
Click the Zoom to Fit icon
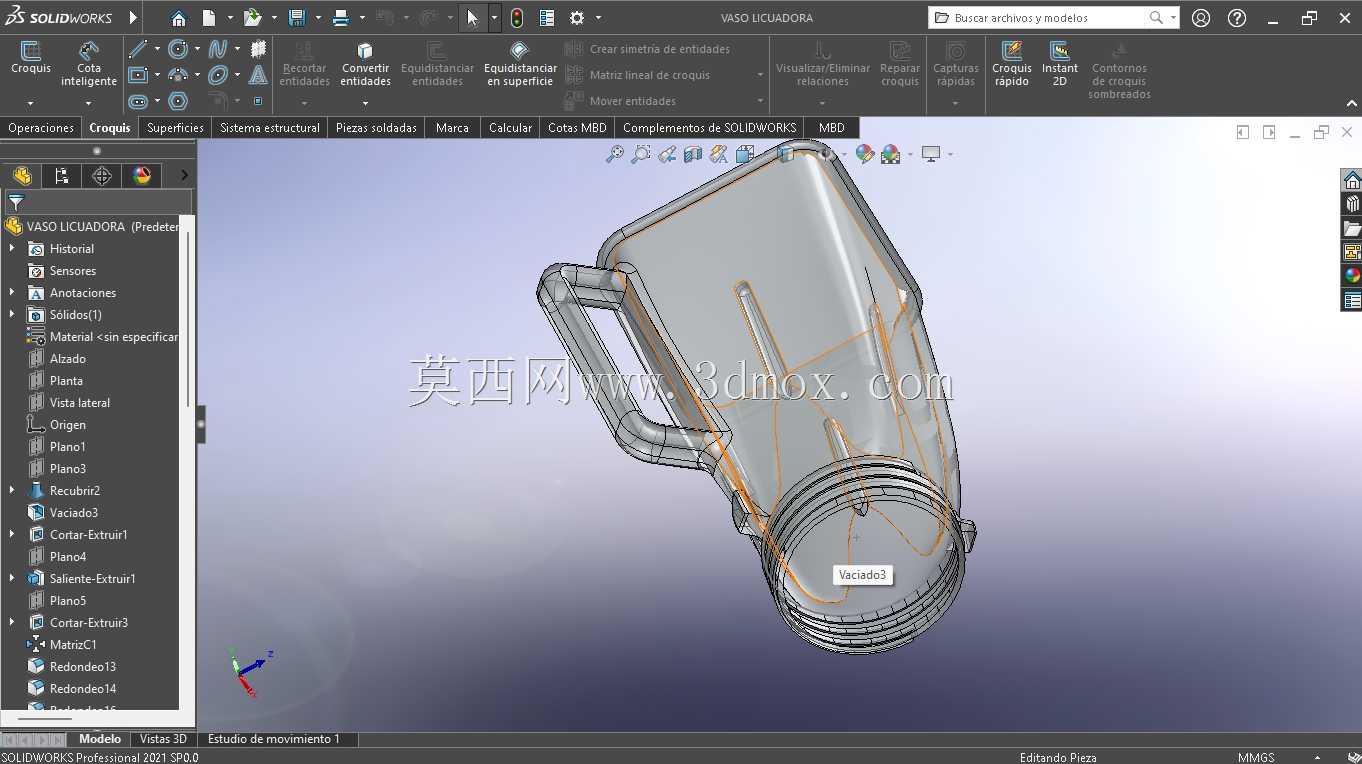pyautogui.click(x=615, y=154)
